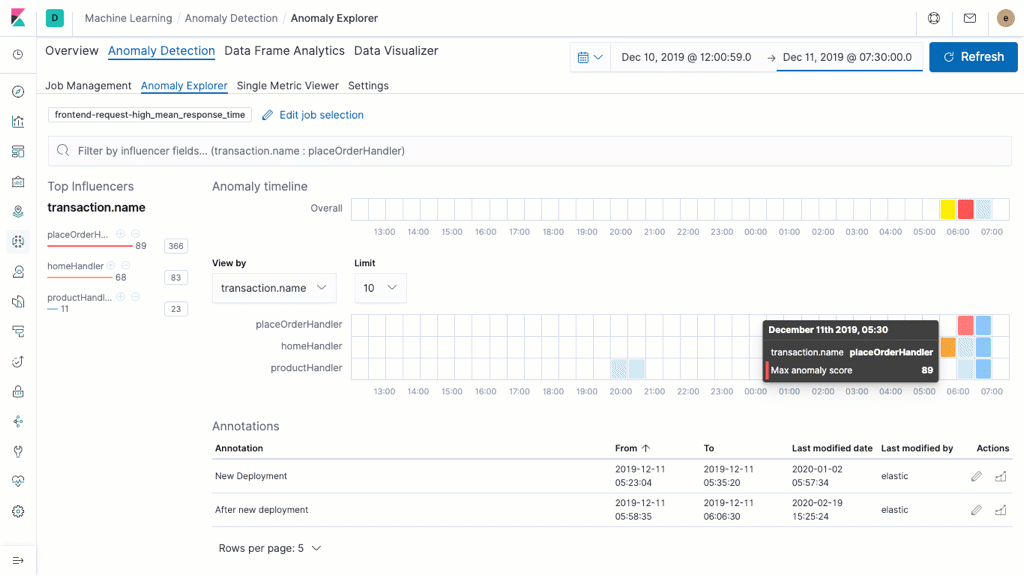Open the Help menu life buoy icon
Viewport: 1024px width, 576px height.
(935, 17)
